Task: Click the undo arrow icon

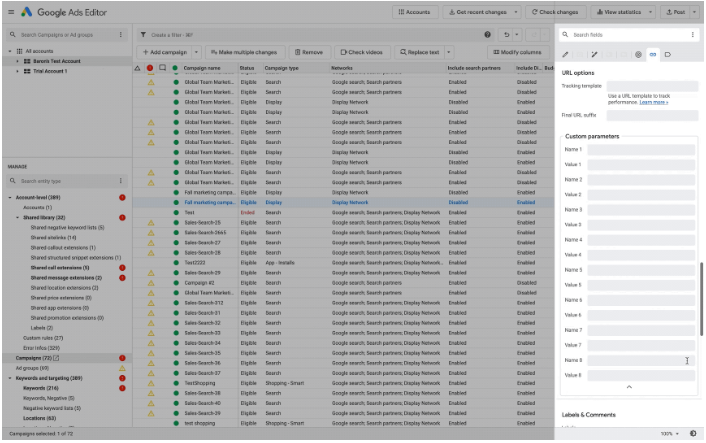Action: click(x=507, y=35)
